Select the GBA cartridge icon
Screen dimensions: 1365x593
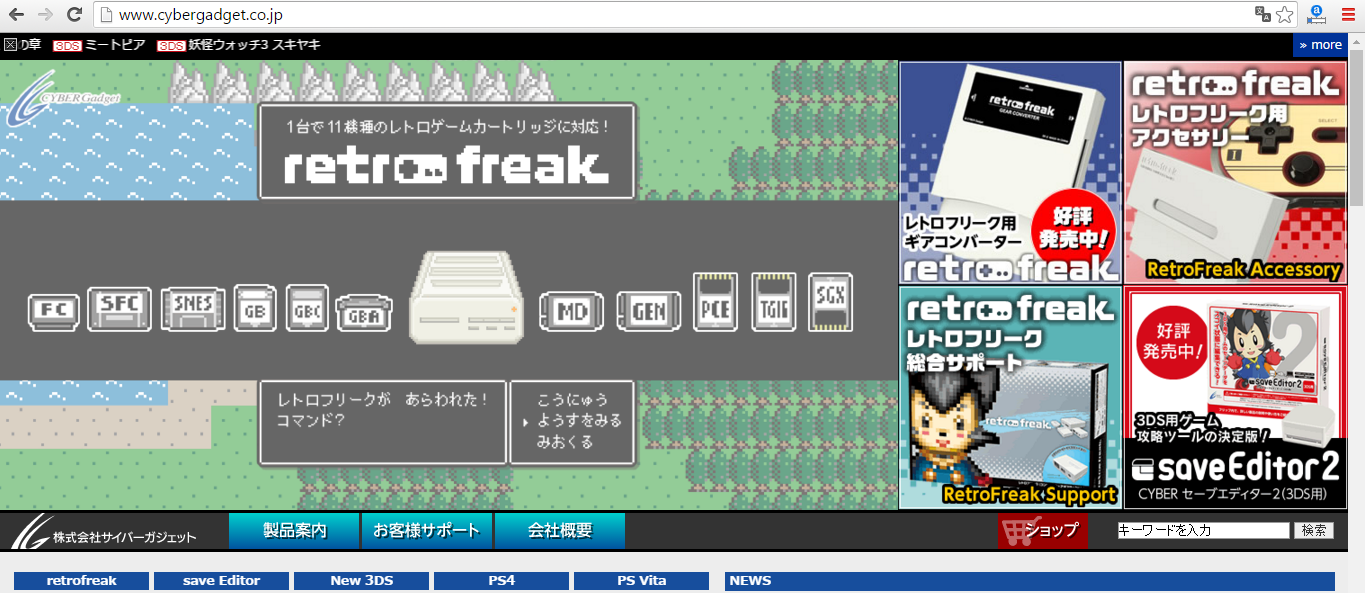(x=363, y=312)
